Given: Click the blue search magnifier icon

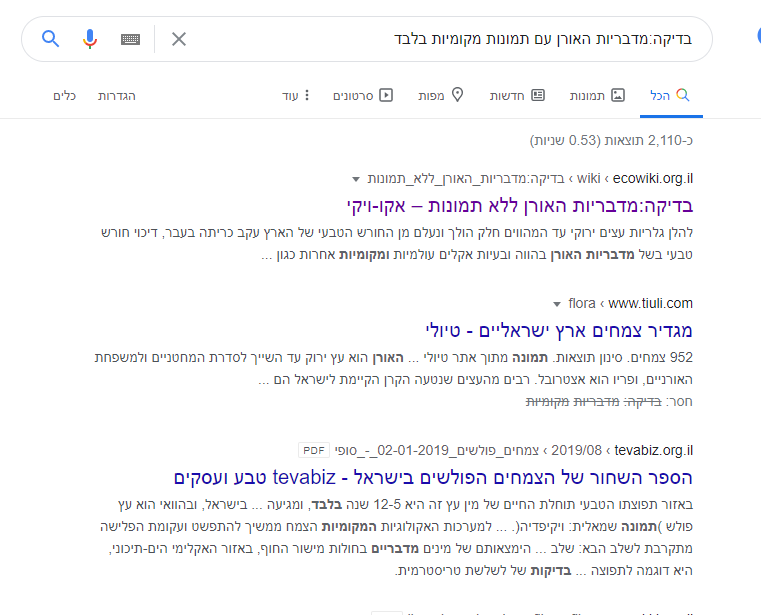Looking at the screenshot, I should tap(50, 38).
